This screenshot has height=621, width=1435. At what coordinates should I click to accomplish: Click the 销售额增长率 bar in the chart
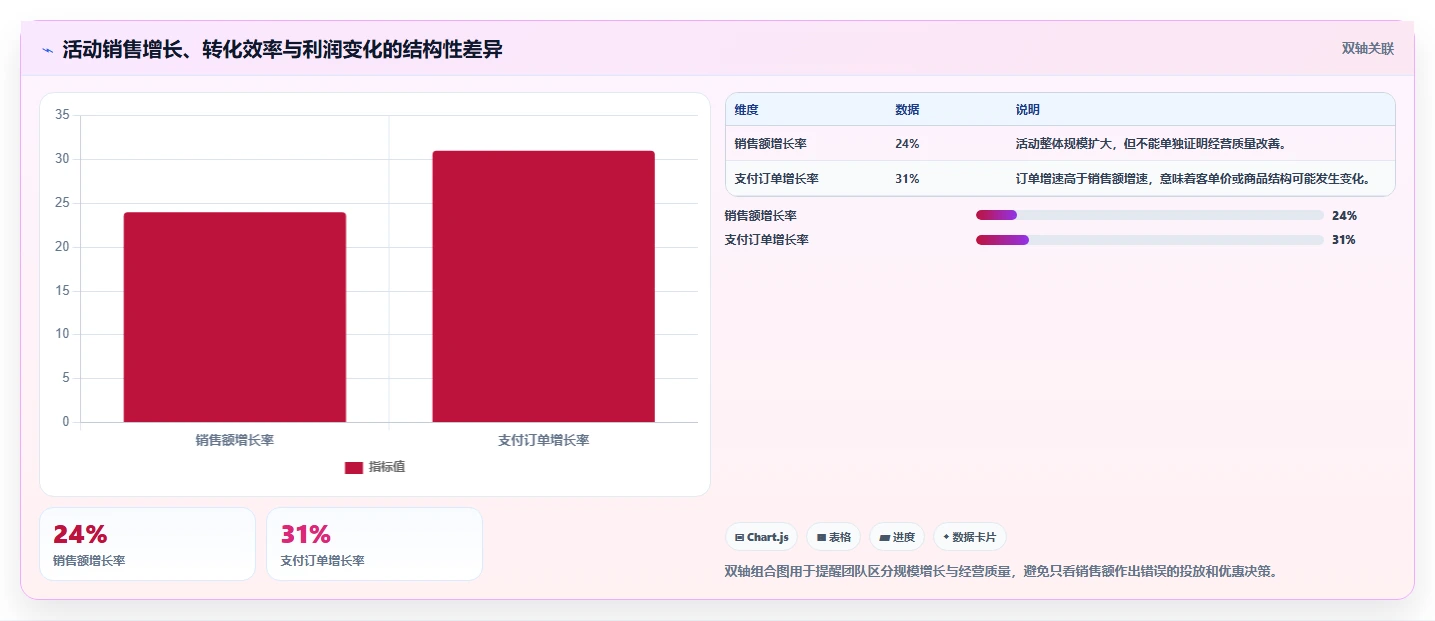pos(235,317)
